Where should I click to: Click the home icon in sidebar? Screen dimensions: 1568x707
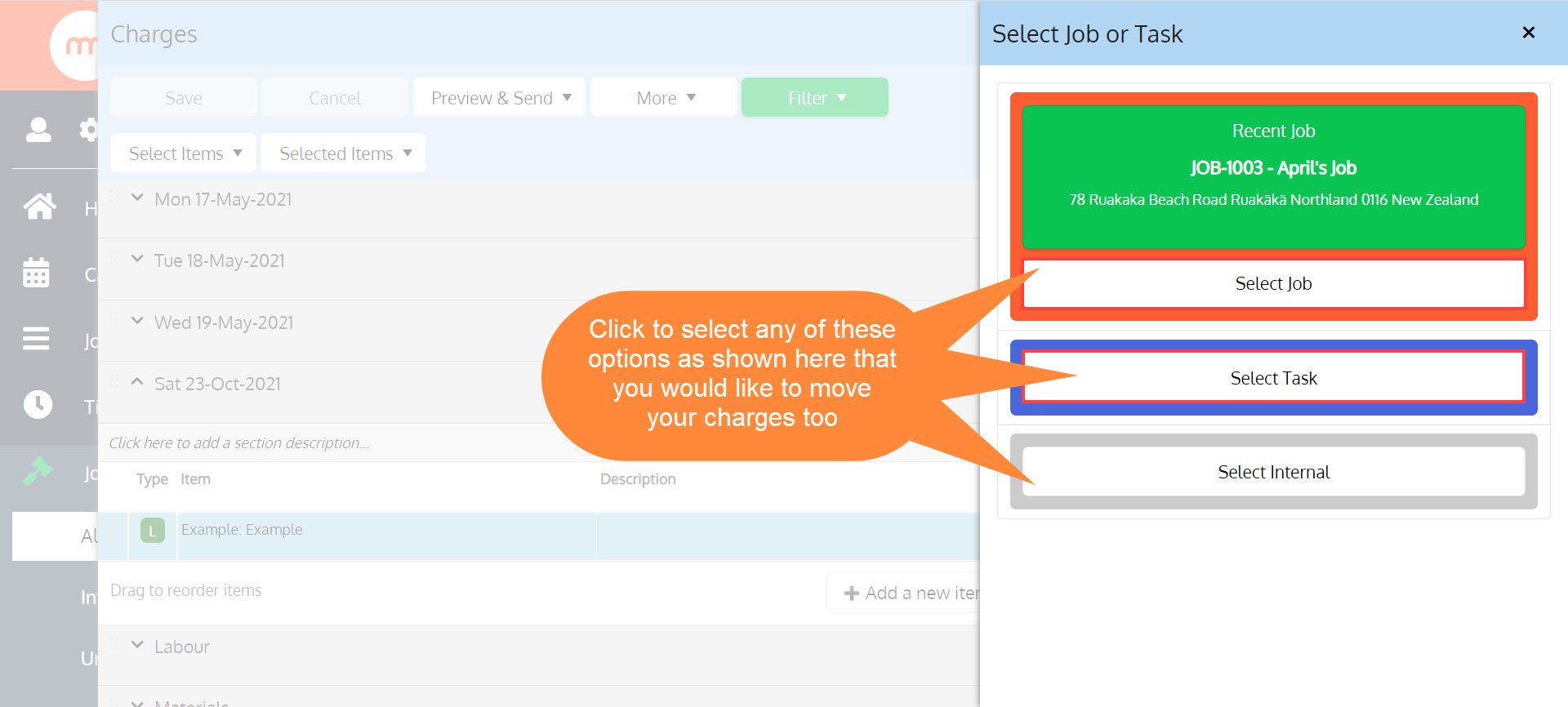[39, 206]
